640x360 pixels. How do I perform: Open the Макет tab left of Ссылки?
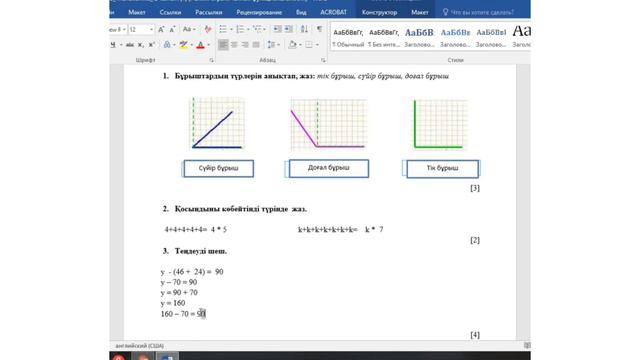click(x=137, y=12)
